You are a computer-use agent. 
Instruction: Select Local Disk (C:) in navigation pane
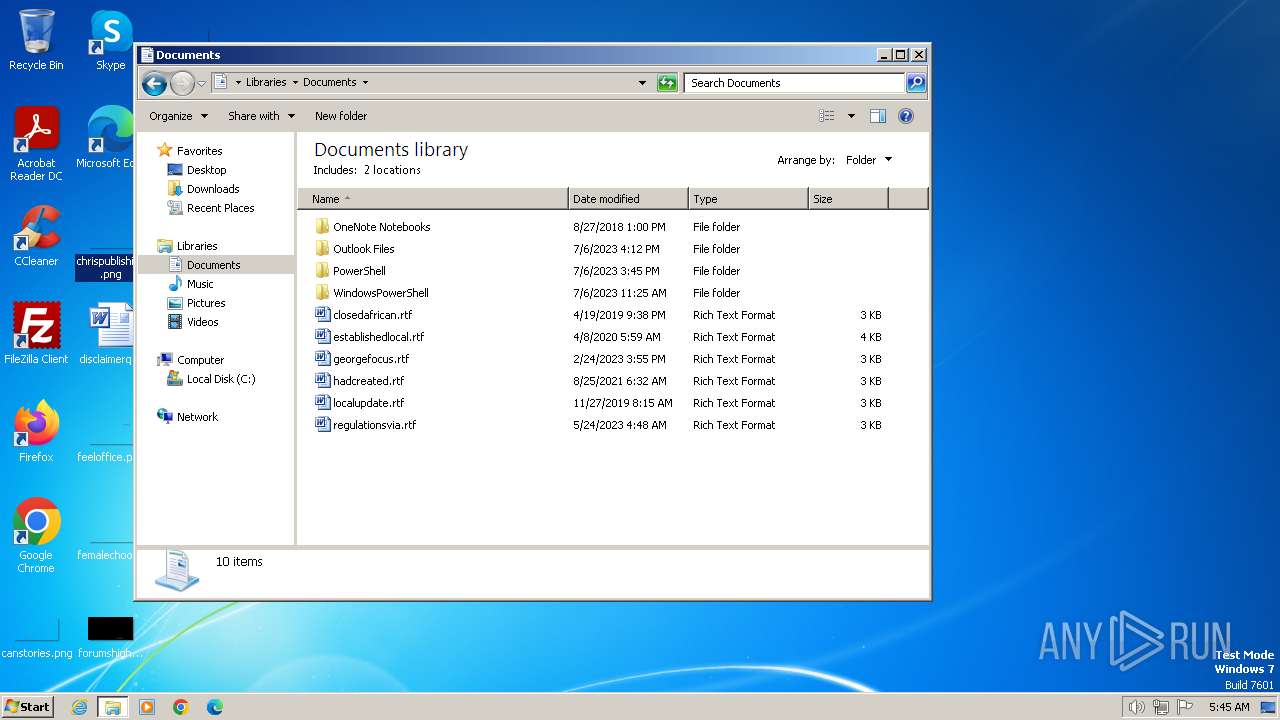pos(221,379)
